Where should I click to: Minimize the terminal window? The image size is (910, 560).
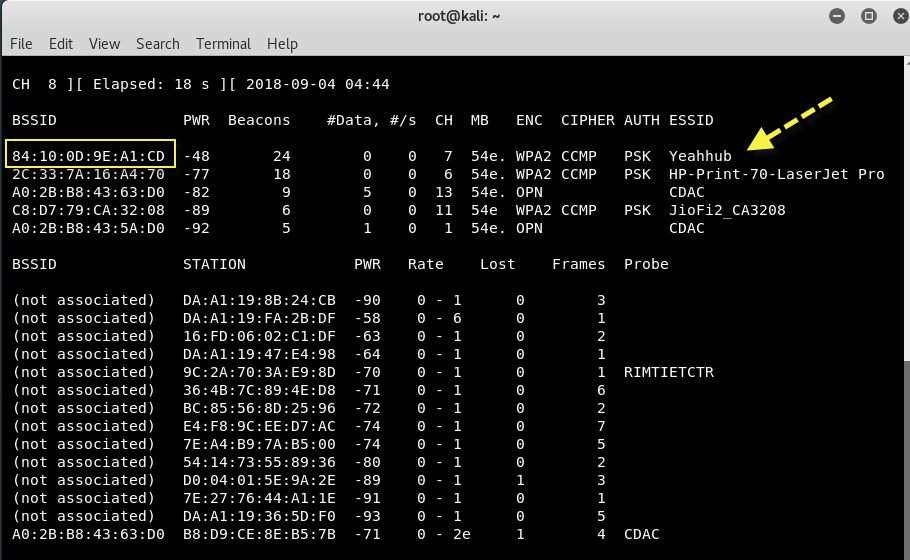click(x=837, y=16)
